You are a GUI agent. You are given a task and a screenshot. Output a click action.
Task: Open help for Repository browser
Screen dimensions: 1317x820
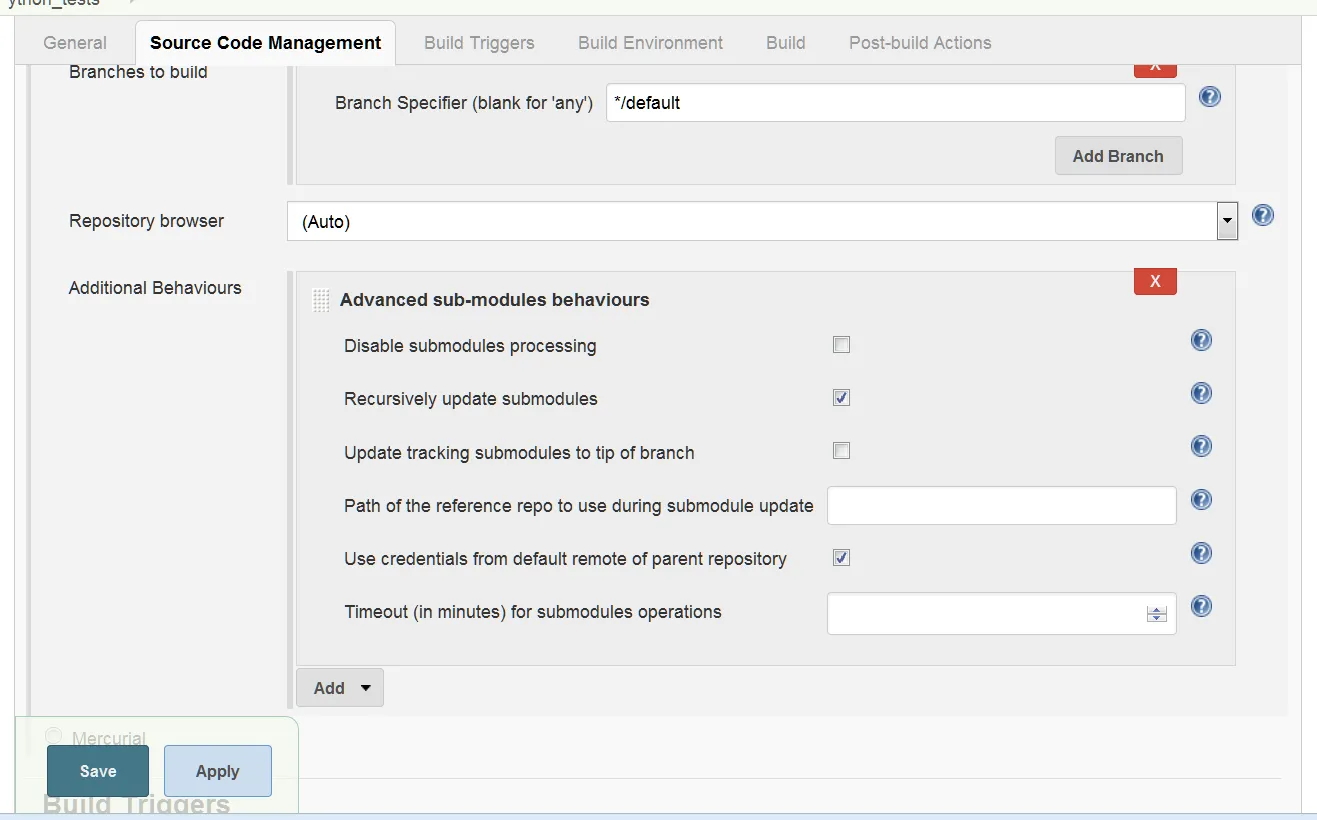tap(1263, 215)
